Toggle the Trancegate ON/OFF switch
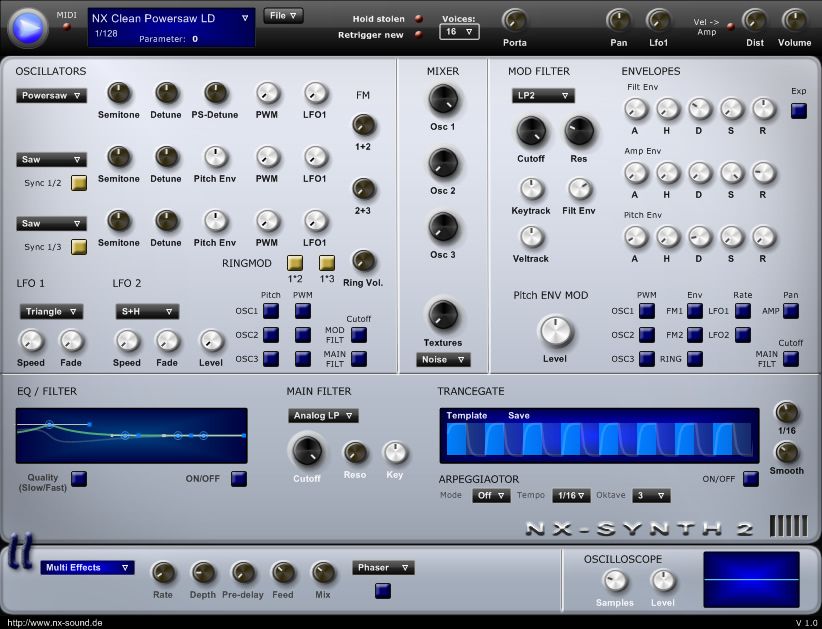Image resolution: width=822 pixels, height=629 pixels. tap(750, 479)
